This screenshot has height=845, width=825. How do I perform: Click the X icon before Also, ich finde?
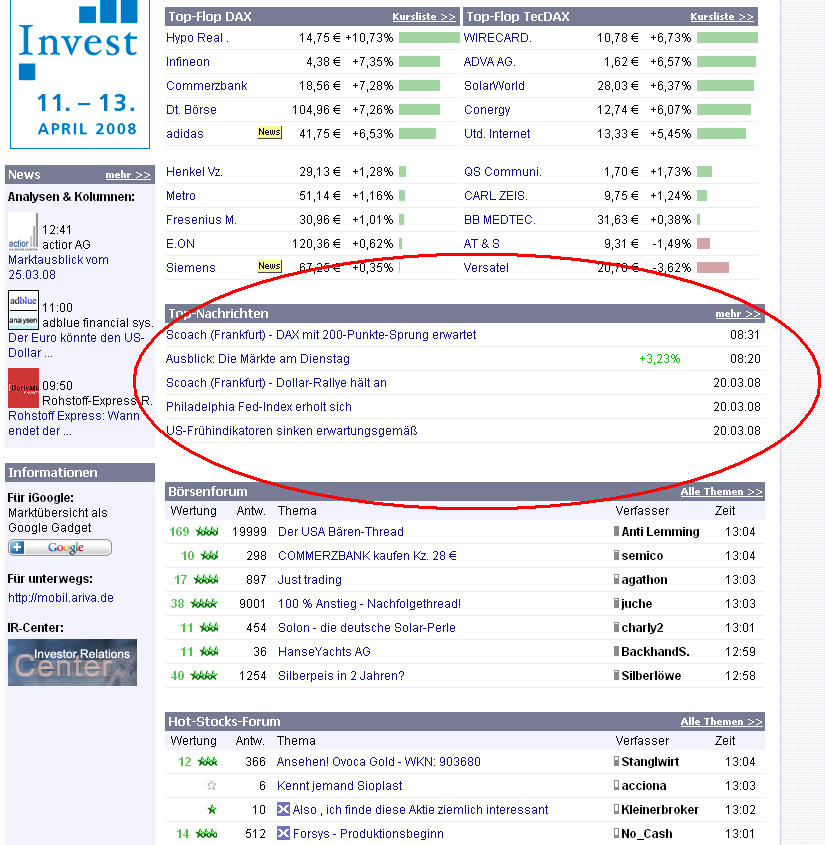283,809
